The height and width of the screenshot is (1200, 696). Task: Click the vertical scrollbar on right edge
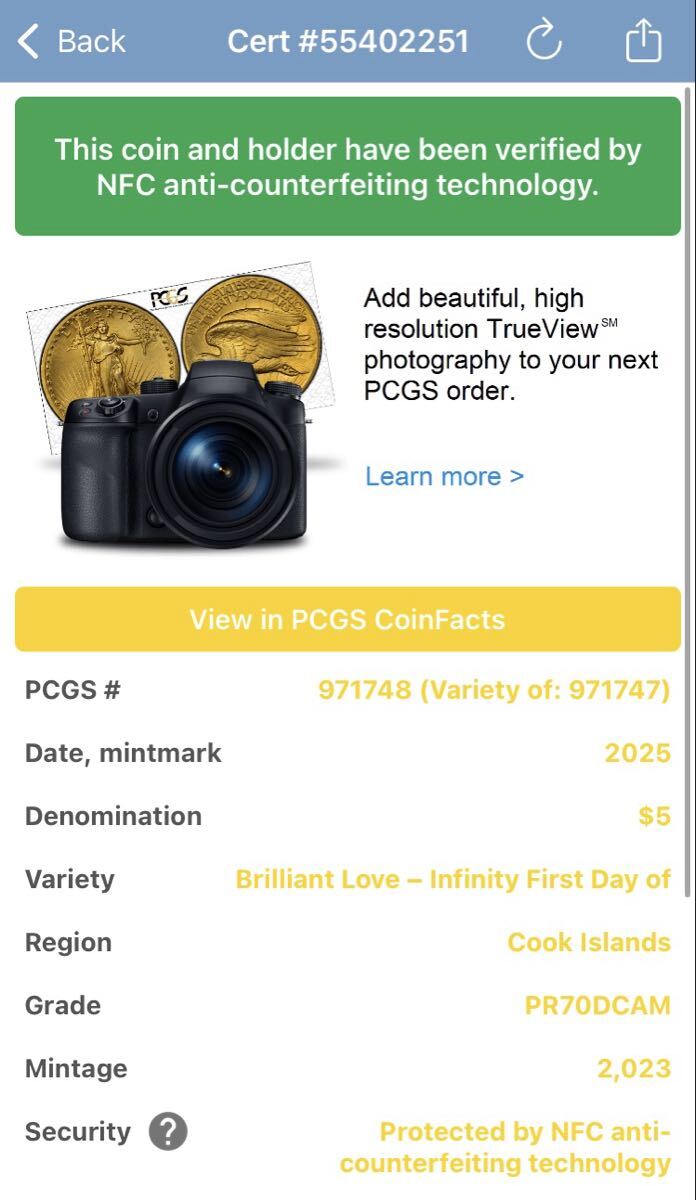click(687, 400)
